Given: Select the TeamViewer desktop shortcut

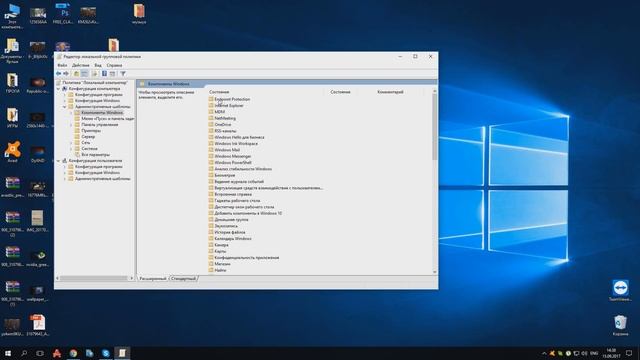Looking at the screenshot, I should tap(620, 290).
